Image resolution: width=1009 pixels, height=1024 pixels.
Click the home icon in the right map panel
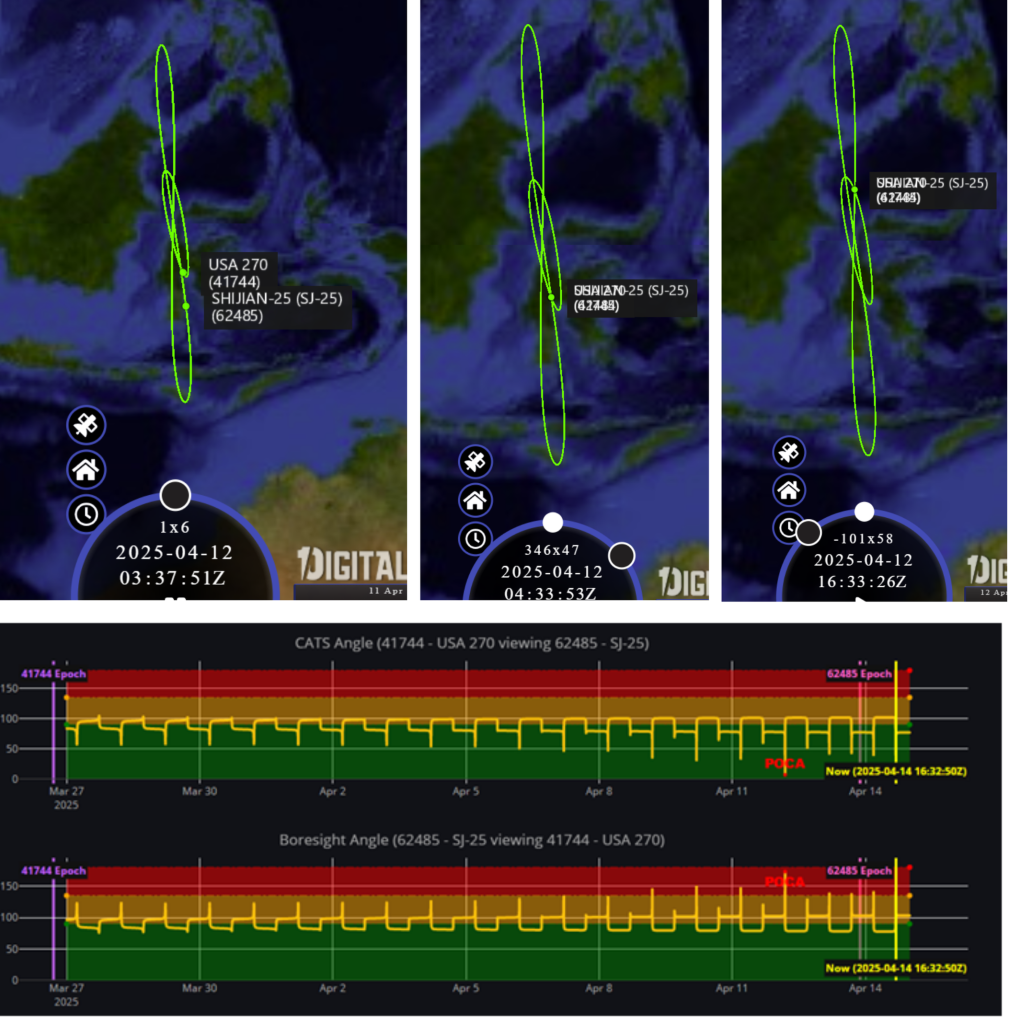pyautogui.click(x=789, y=490)
